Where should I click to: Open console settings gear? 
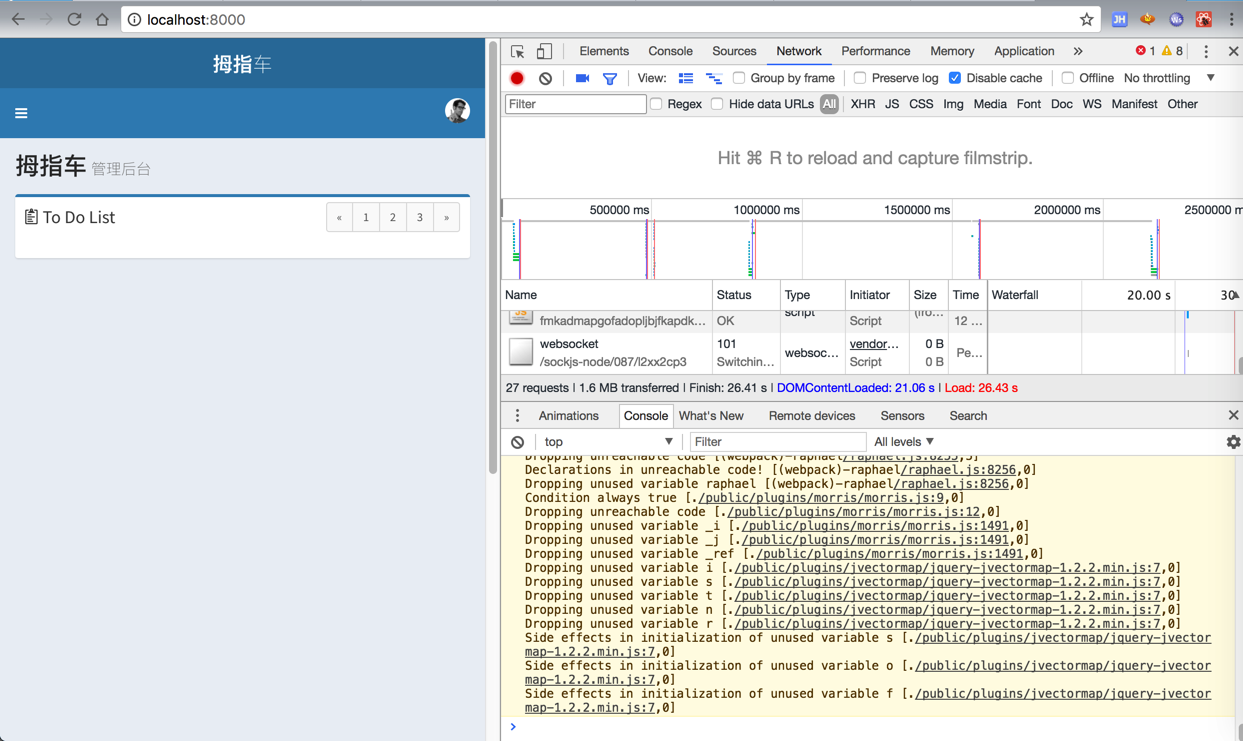tap(1233, 442)
